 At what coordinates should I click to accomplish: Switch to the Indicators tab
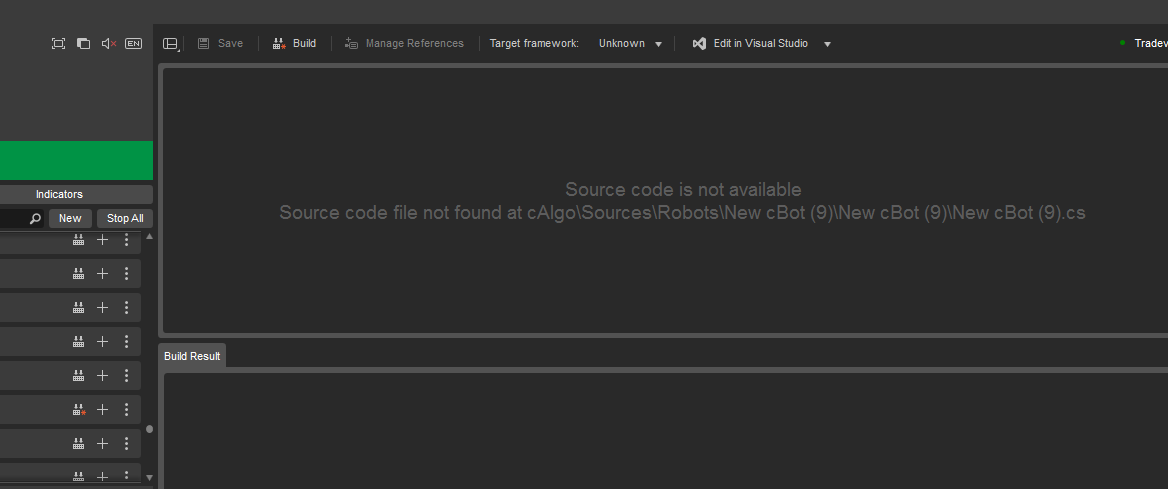click(x=59, y=194)
